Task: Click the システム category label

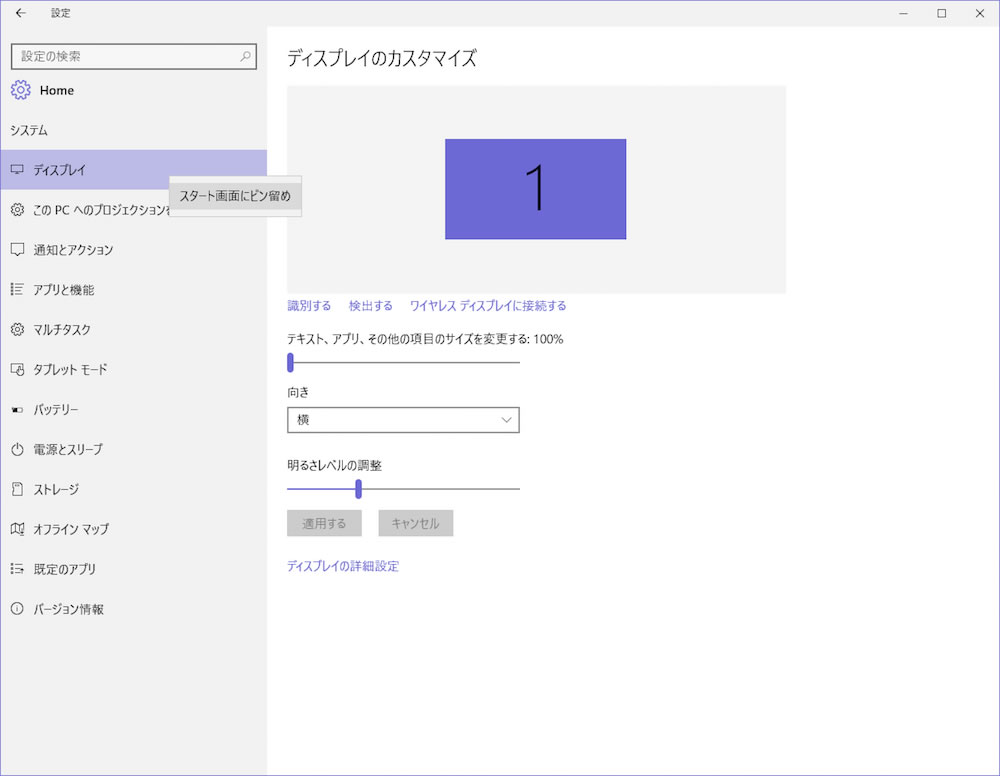Action: pos(29,130)
